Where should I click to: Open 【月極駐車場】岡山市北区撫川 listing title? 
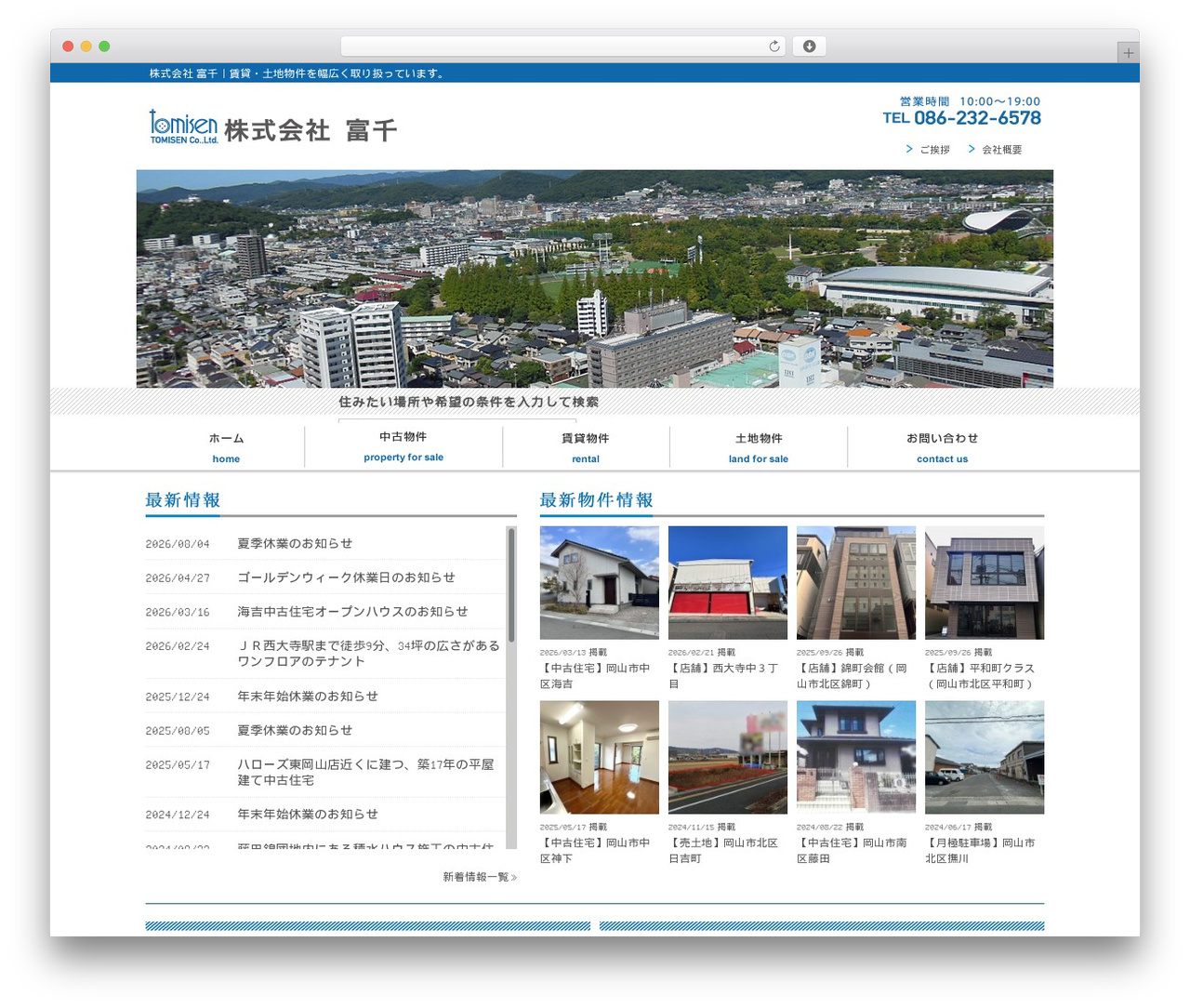click(981, 851)
